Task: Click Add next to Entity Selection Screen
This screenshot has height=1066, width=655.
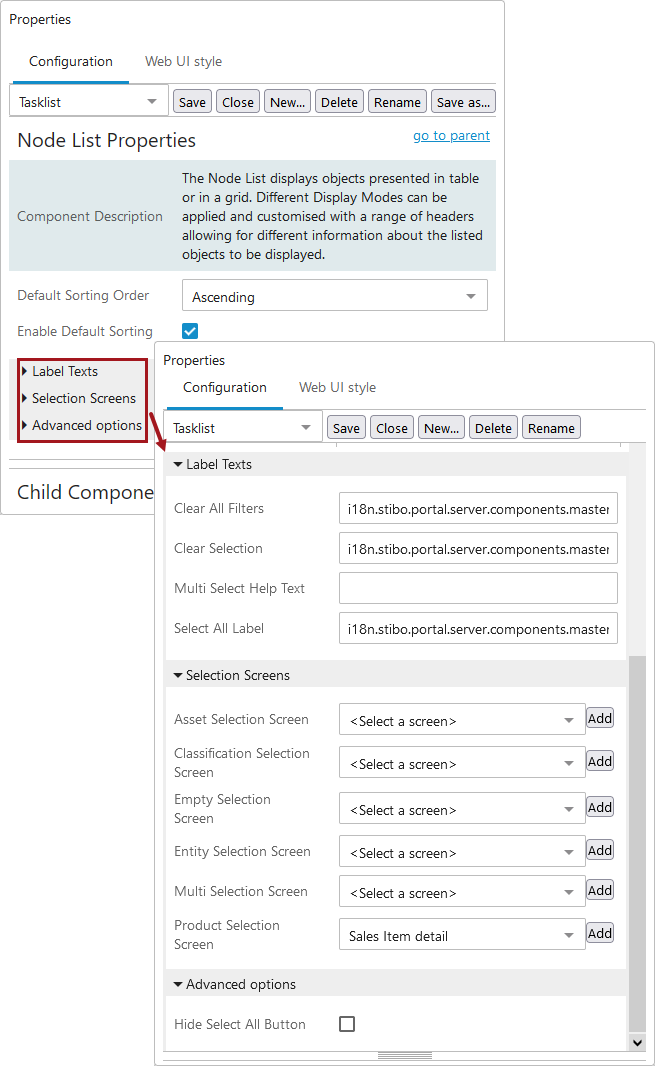Action: coord(600,850)
